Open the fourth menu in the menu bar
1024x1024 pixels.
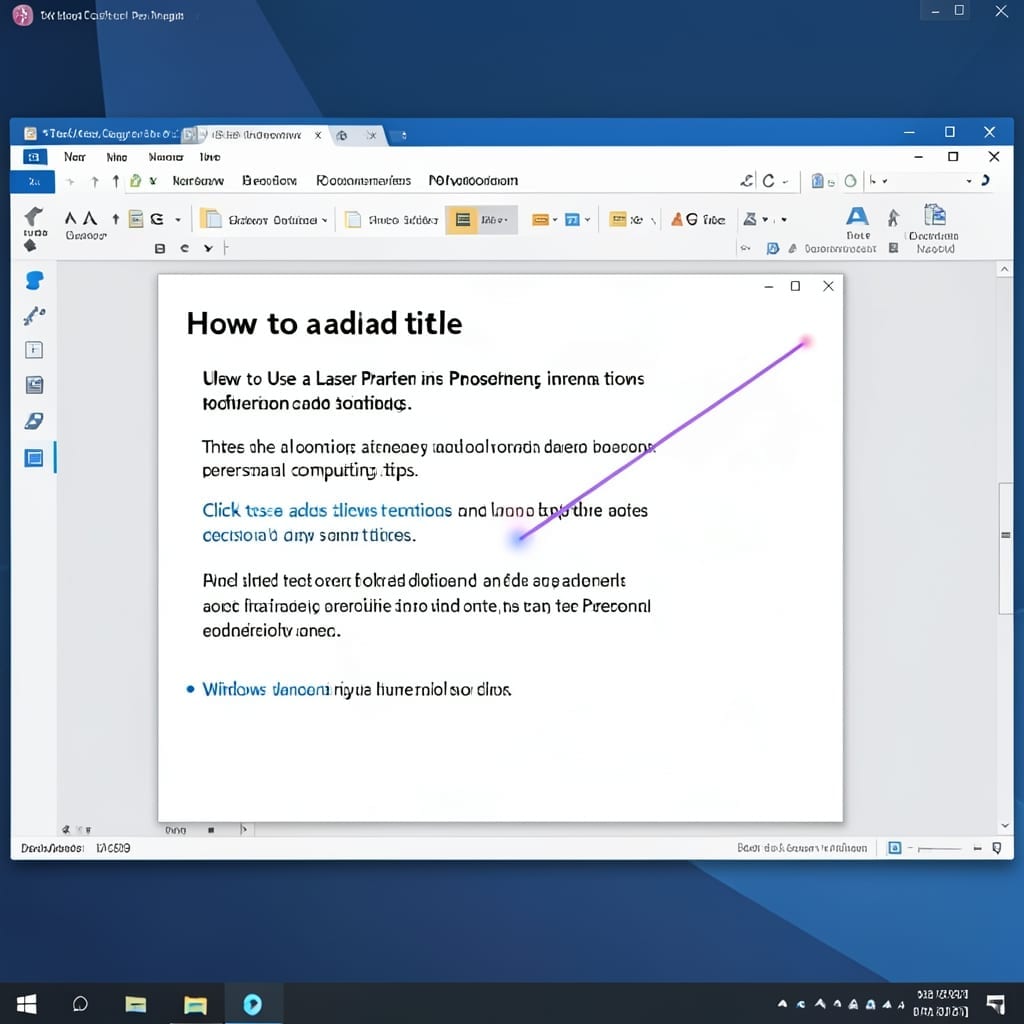210,157
